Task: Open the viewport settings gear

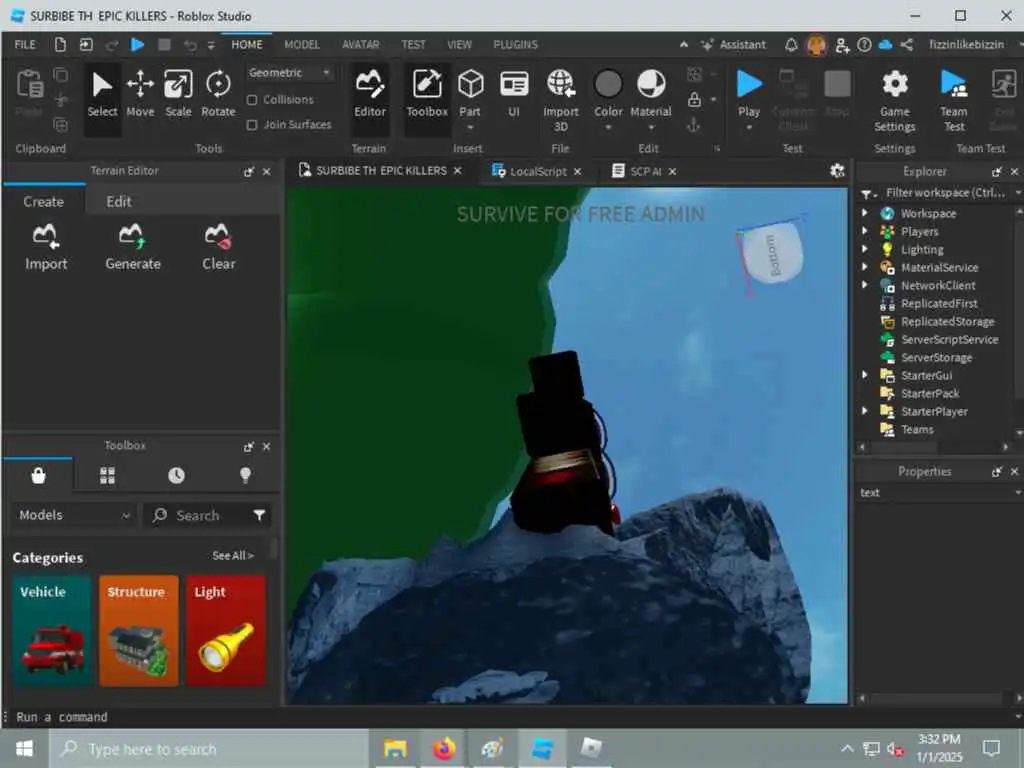Action: (x=837, y=171)
